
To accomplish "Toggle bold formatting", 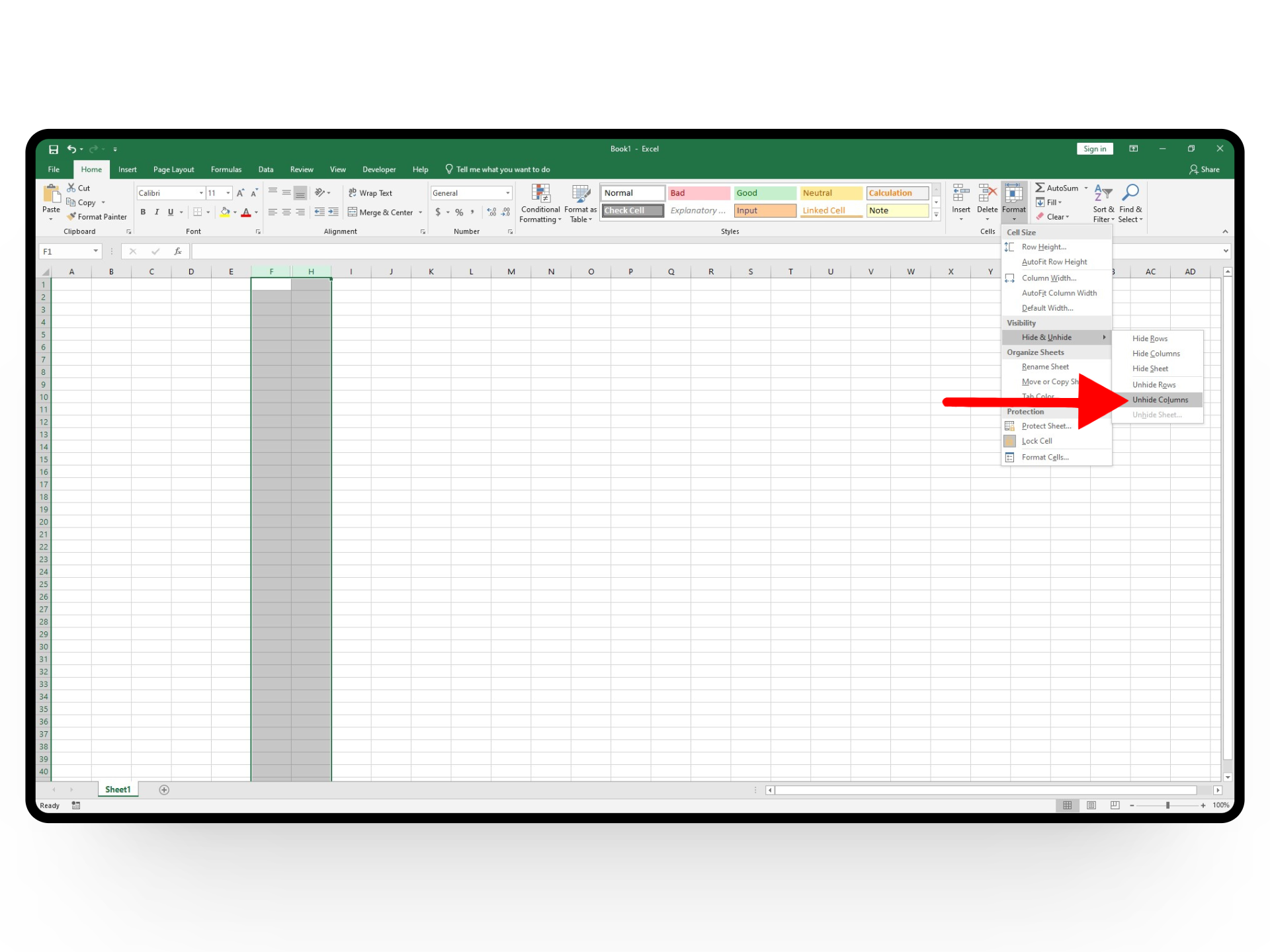I will coord(143,212).
